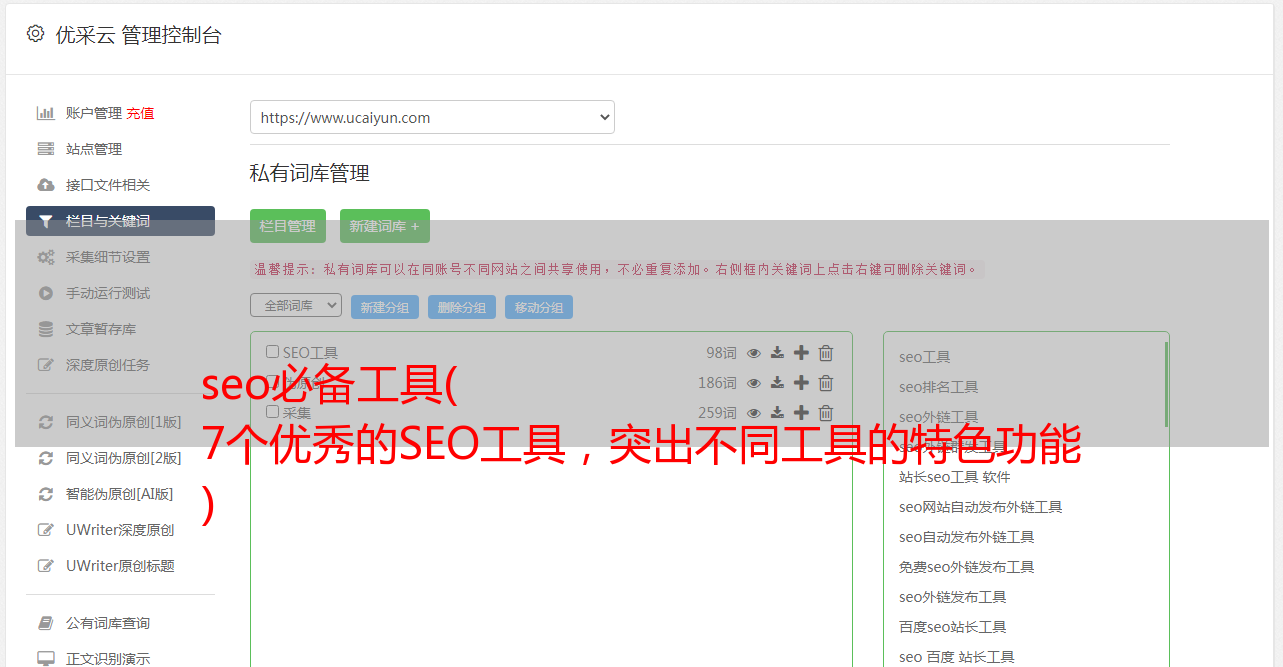Click the database icon next to 文章暂存库
The width and height of the screenshot is (1283, 667).
[x=46, y=329]
